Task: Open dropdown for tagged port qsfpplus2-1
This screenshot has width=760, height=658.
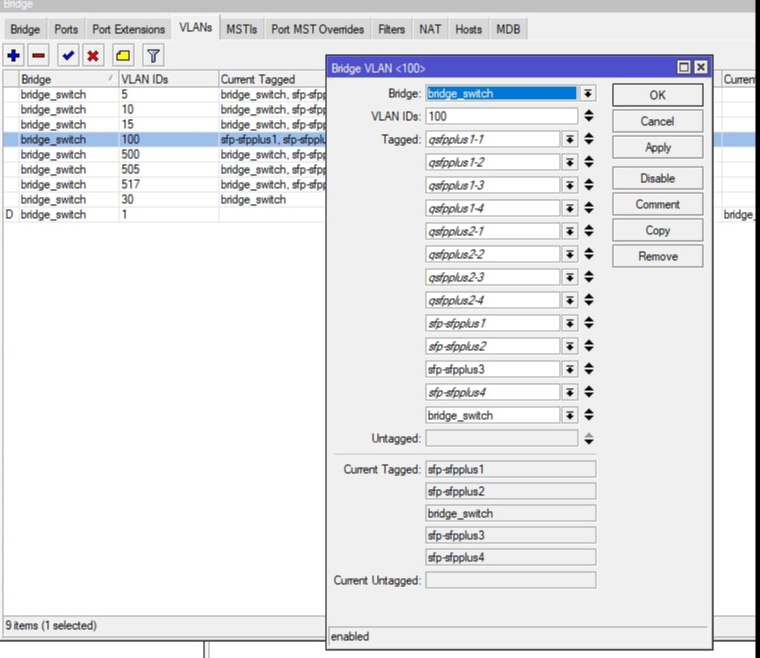Action: [x=570, y=232]
